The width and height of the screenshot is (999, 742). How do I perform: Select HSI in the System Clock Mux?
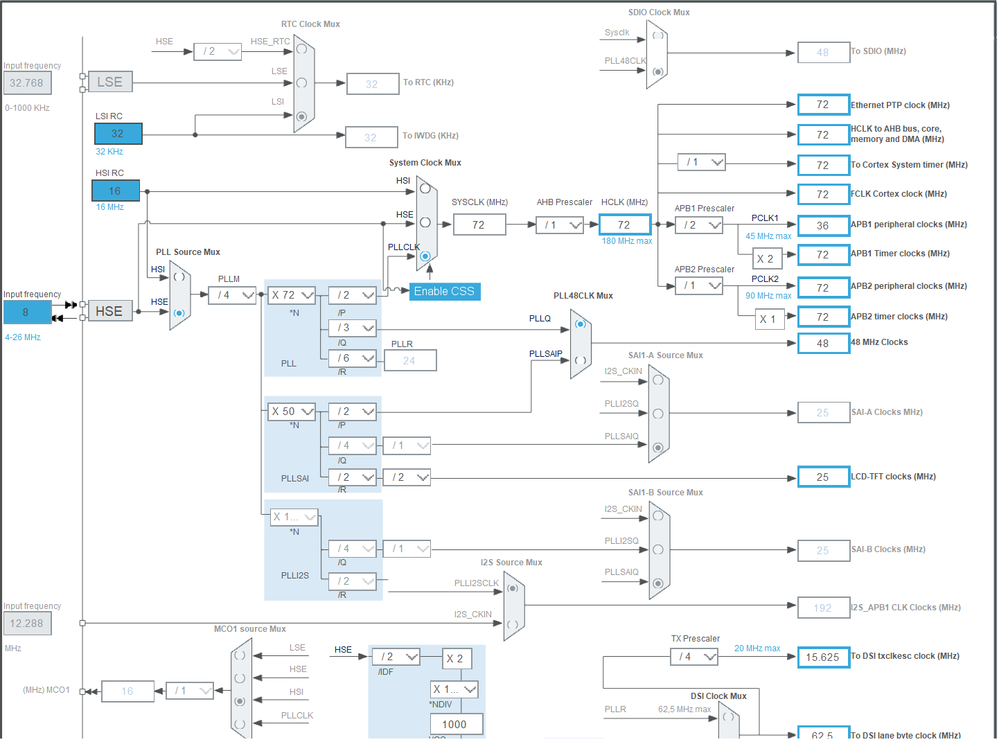pos(424,189)
